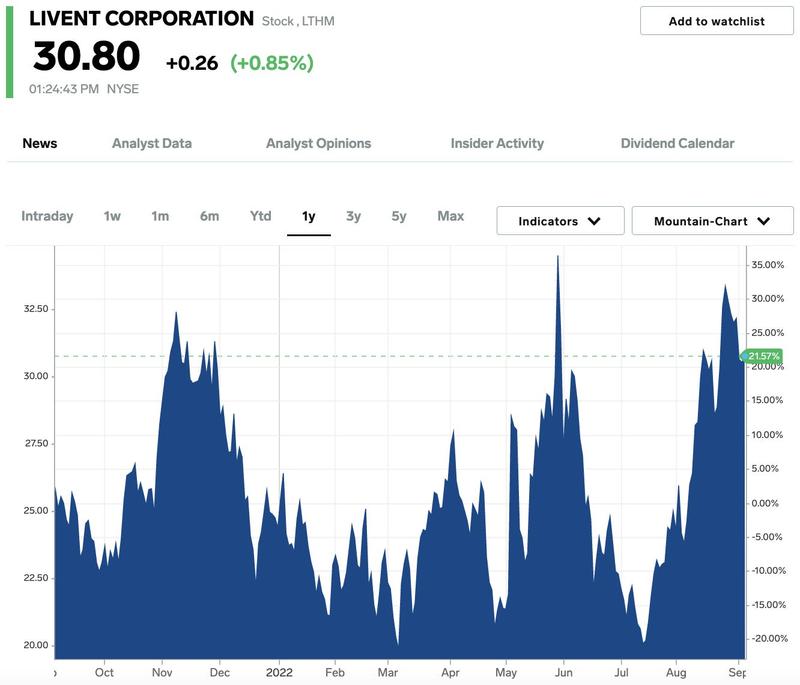
Task: Click the green 21.57% price marker
Action: click(x=762, y=356)
